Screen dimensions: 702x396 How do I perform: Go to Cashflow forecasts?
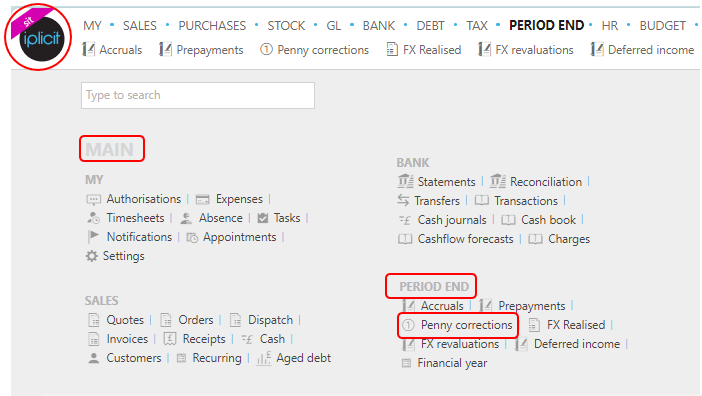466,239
